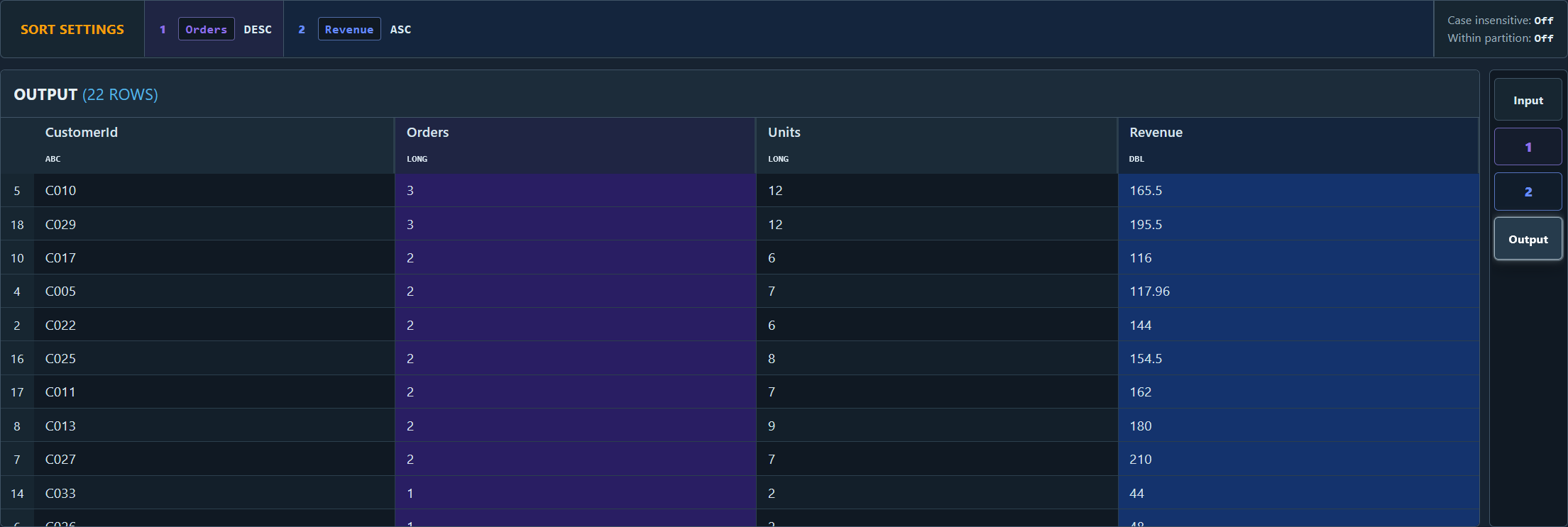Screen dimensions: 1568x527
Task: Click the 22 ROWS count label
Action: [x=121, y=94]
